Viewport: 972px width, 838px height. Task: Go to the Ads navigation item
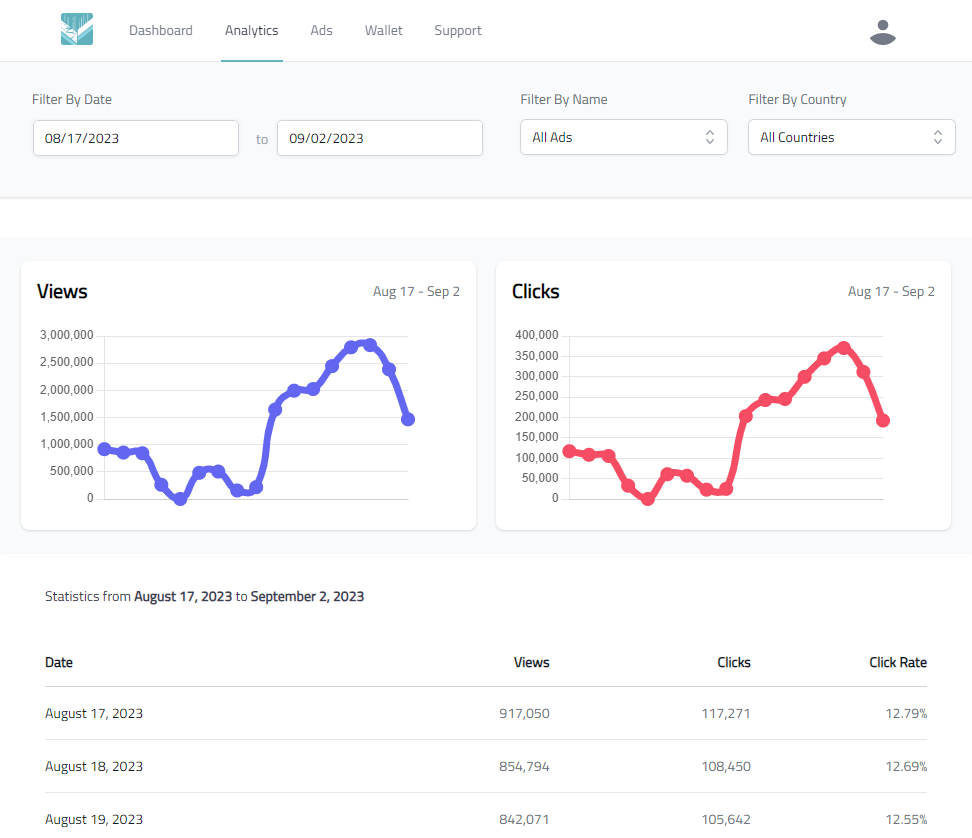coord(321,31)
